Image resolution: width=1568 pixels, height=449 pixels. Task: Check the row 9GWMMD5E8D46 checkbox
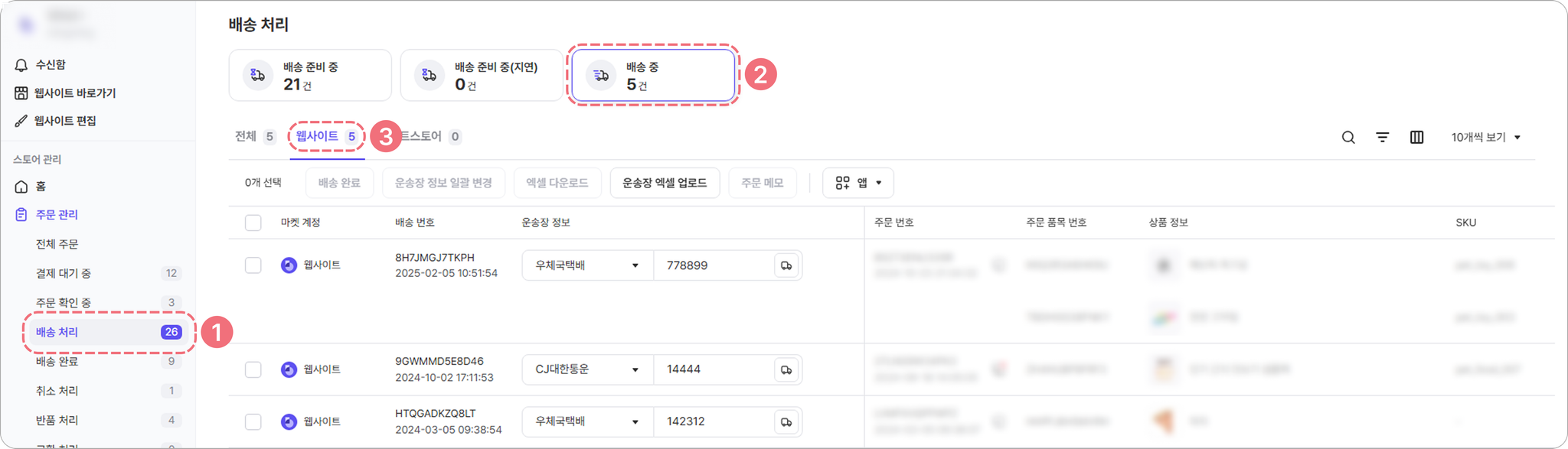253,369
